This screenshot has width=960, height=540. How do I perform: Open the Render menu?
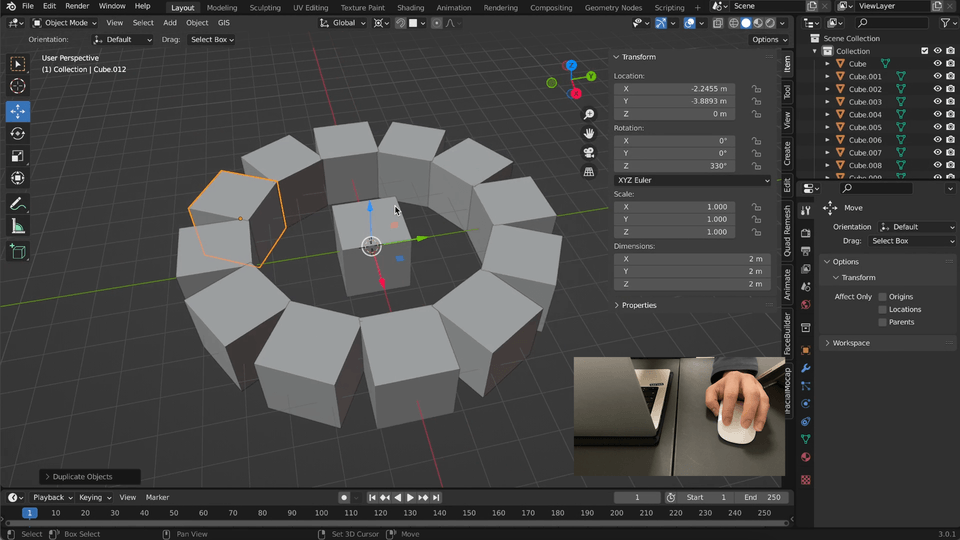[x=77, y=6]
